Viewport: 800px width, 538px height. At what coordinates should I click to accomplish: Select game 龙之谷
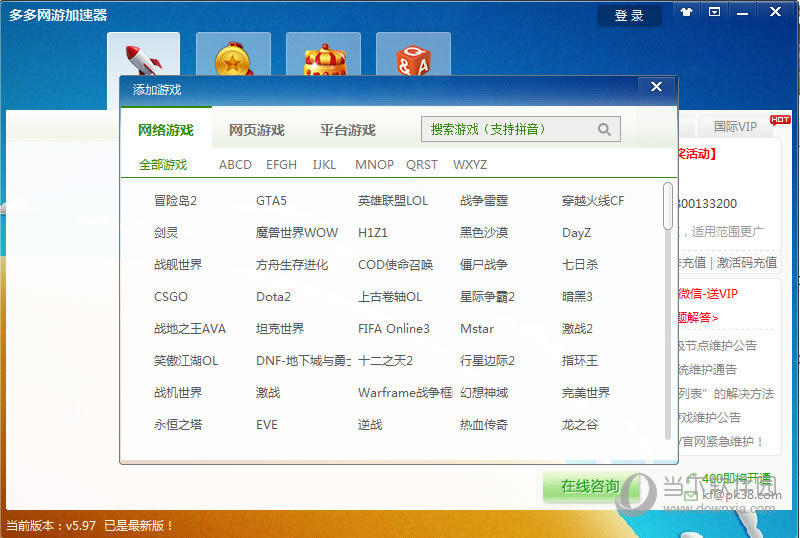pos(580,425)
